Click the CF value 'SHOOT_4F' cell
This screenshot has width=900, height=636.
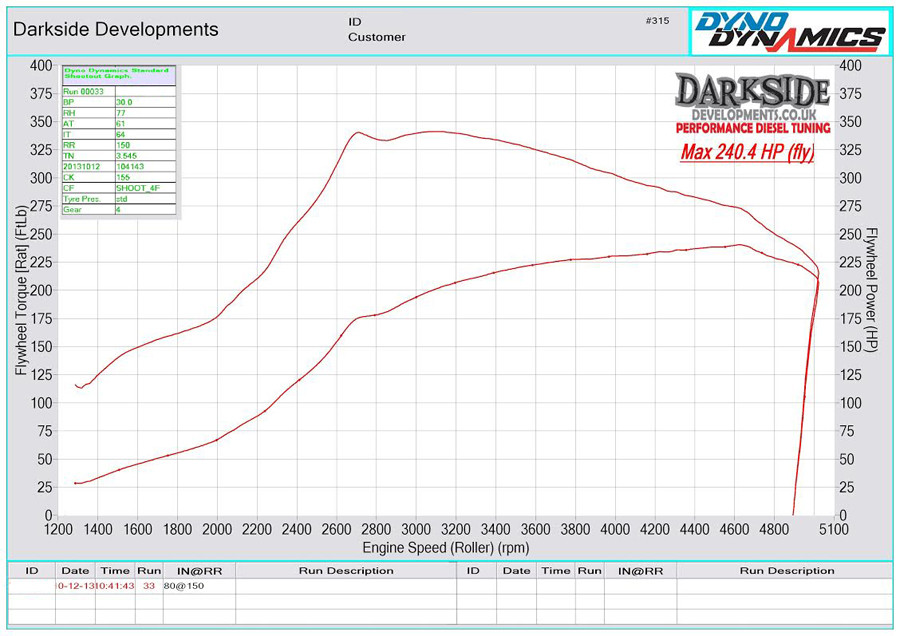pyautogui.click(x=145, y=188)
